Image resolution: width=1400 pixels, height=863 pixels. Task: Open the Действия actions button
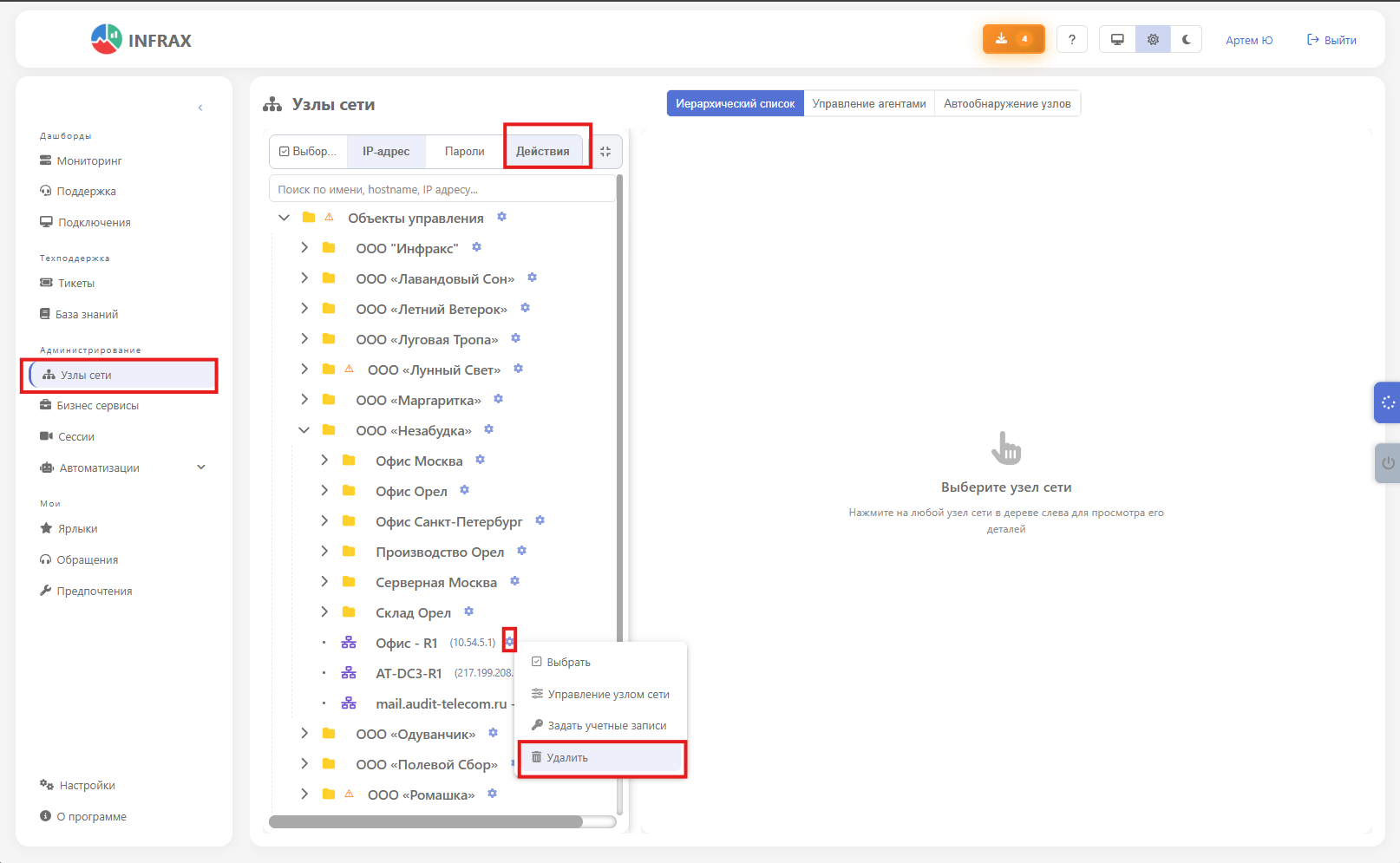coord(543,151)
